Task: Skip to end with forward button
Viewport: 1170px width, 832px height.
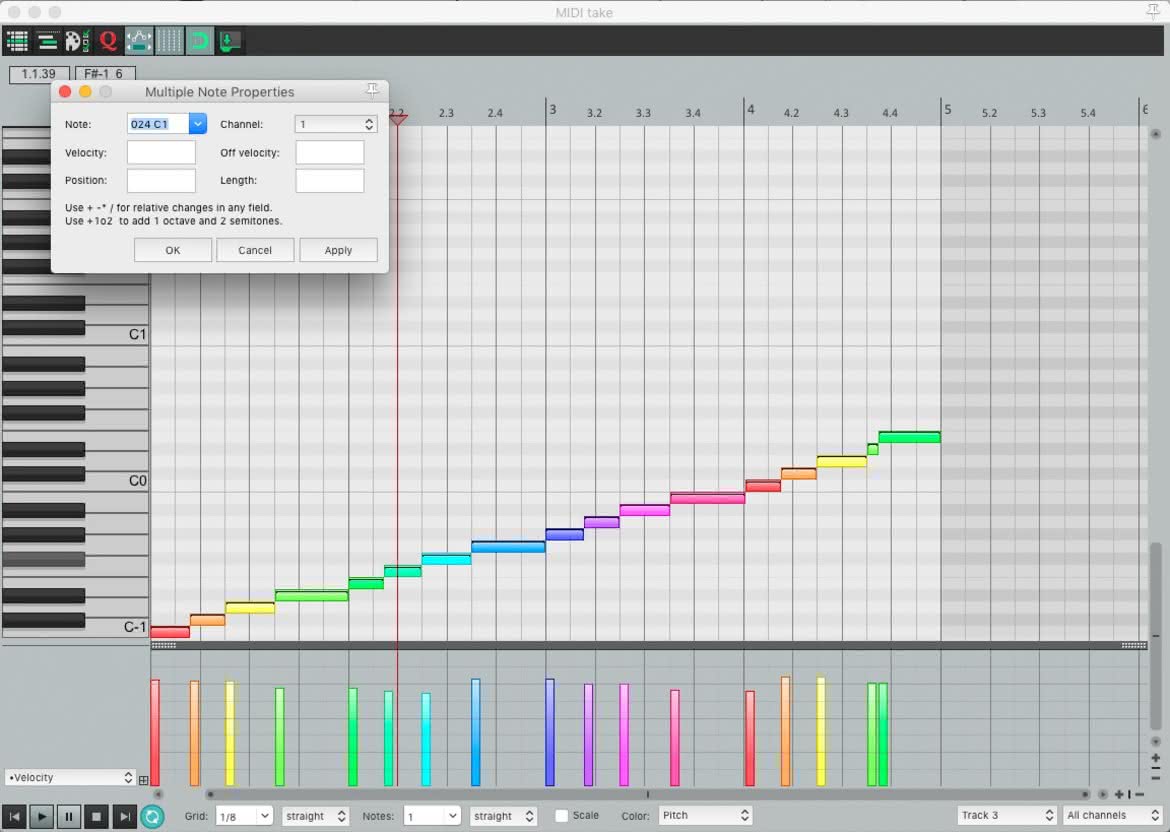Action: (x=124, y=816)
